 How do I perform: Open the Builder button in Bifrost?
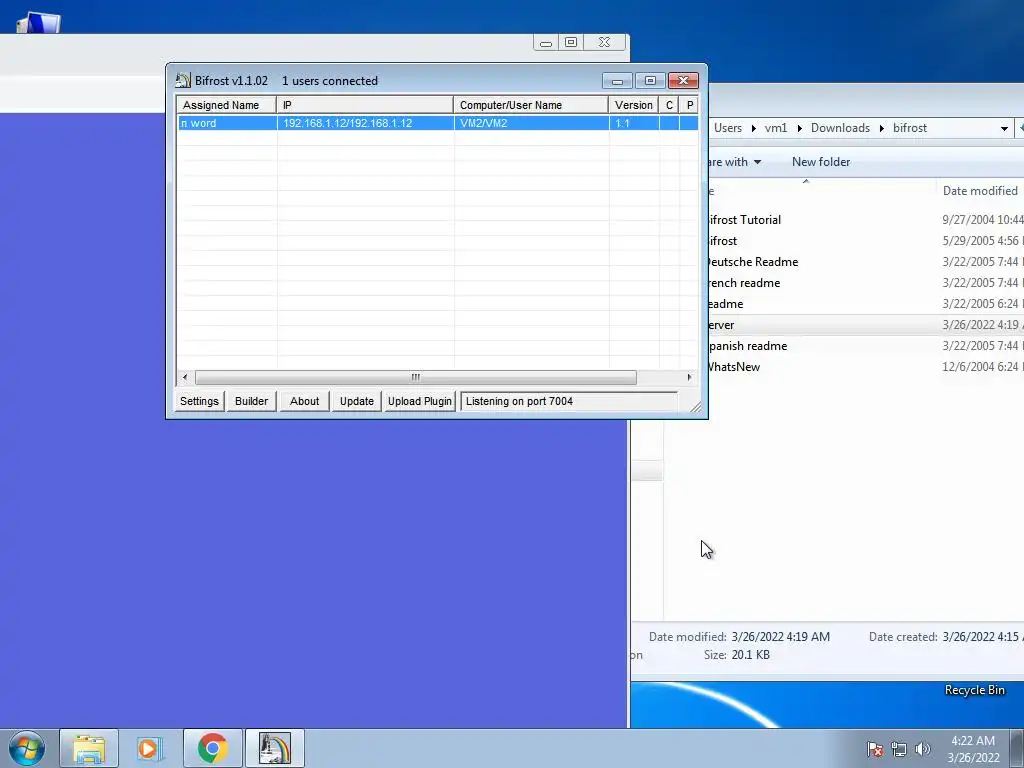click(x=251, y=401)
